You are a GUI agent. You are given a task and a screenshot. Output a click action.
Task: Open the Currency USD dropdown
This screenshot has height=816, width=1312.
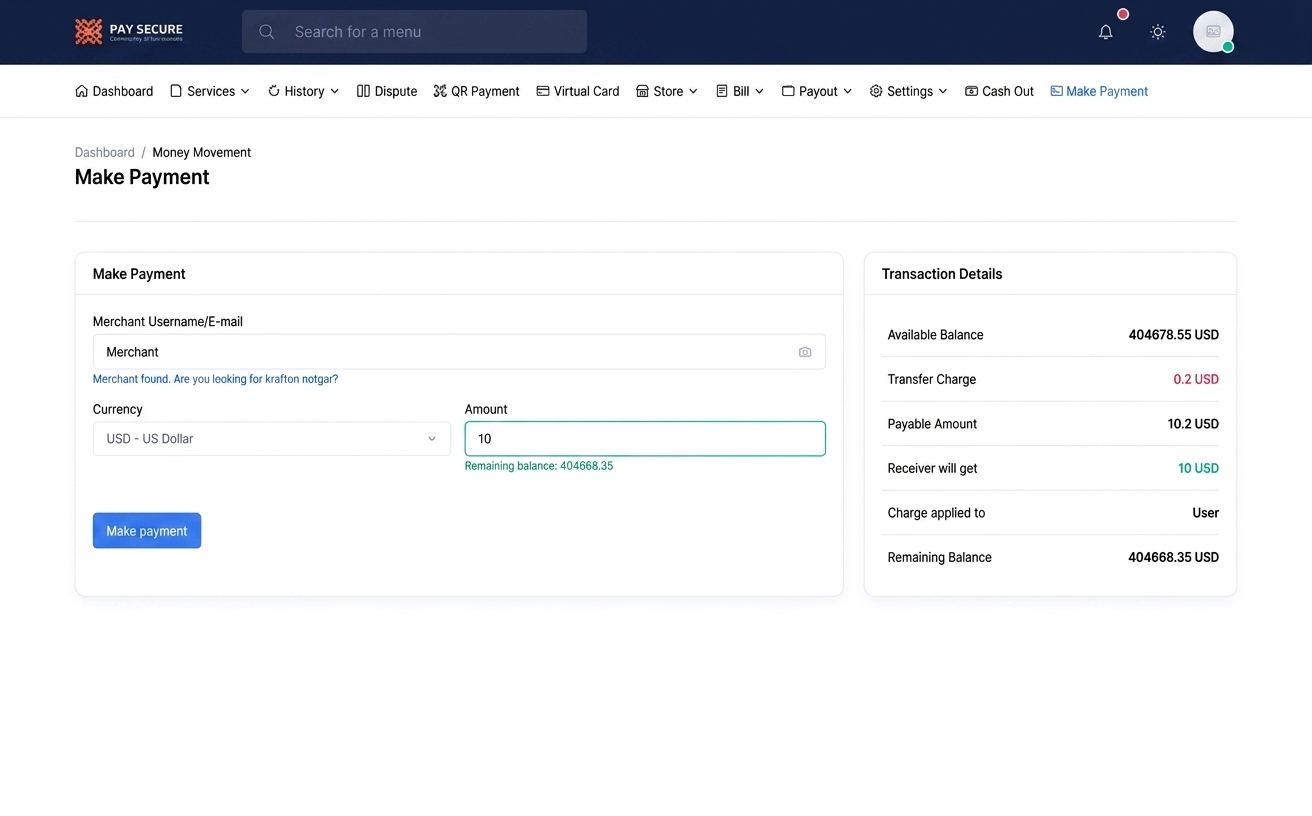272,439
